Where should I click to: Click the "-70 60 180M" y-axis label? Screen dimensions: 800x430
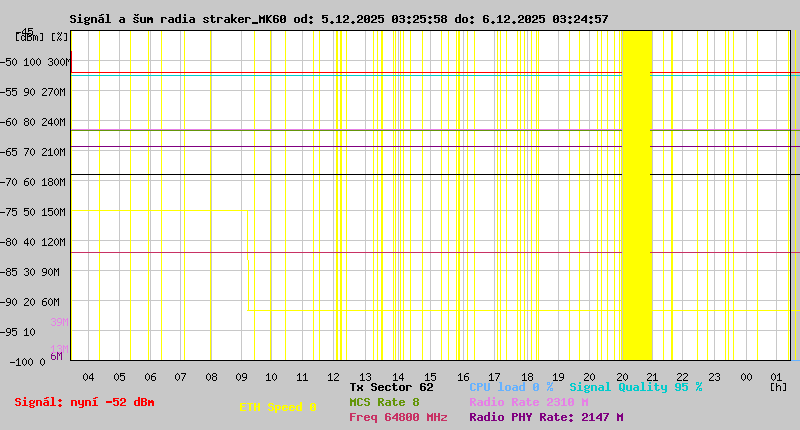33,181
